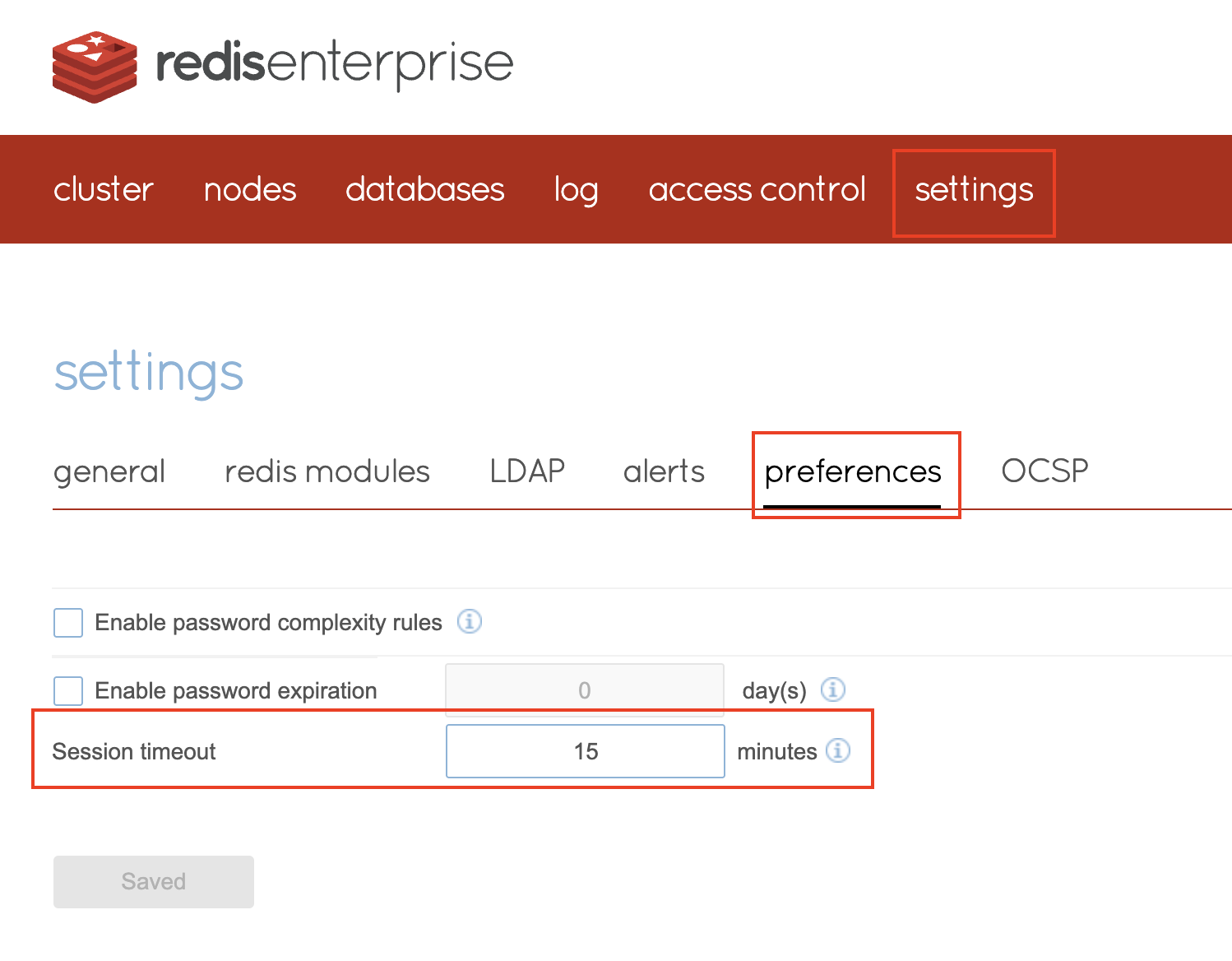The width and height of the screenshot is (1232, 961).
Task: Open the nodes menu
Action: [250, 189]
